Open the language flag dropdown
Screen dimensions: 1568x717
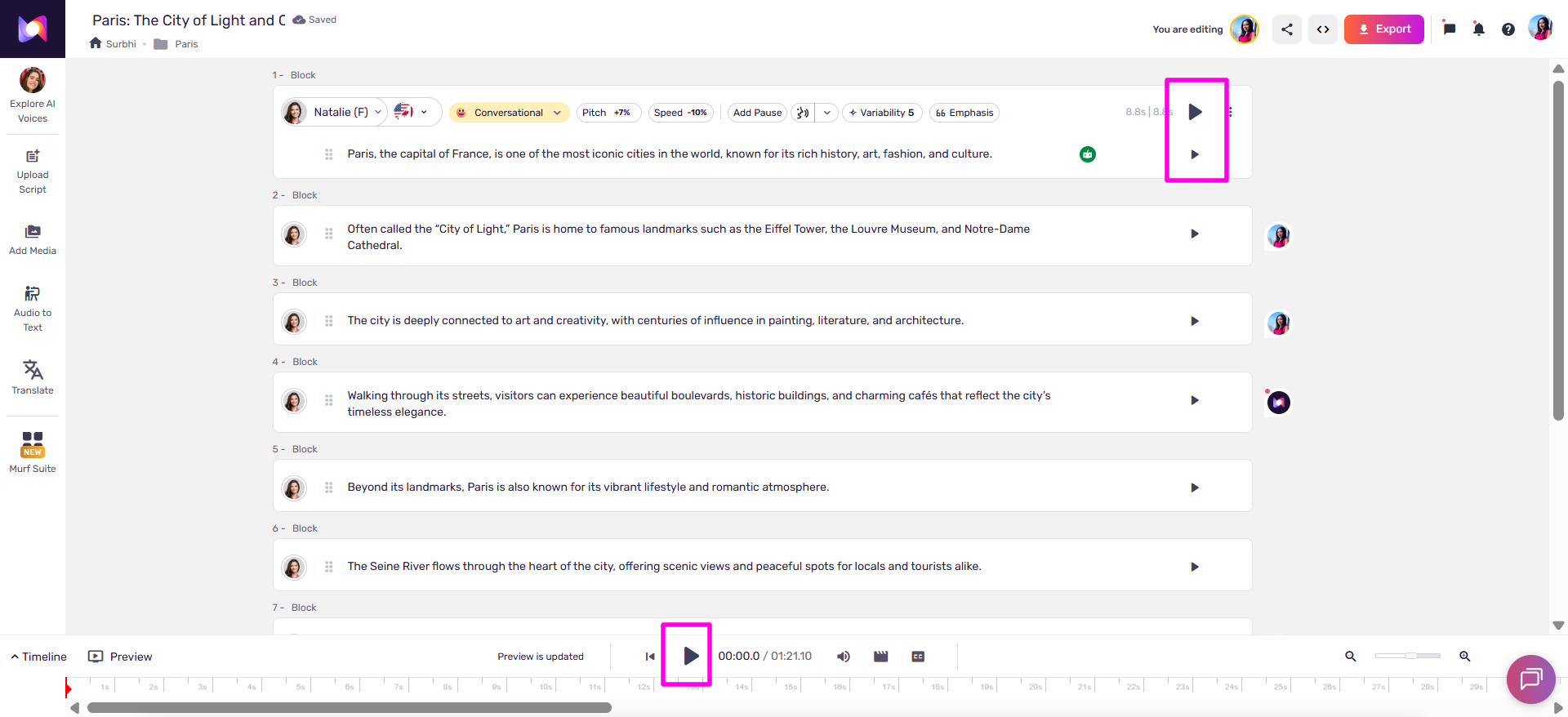tap(411, 112)
